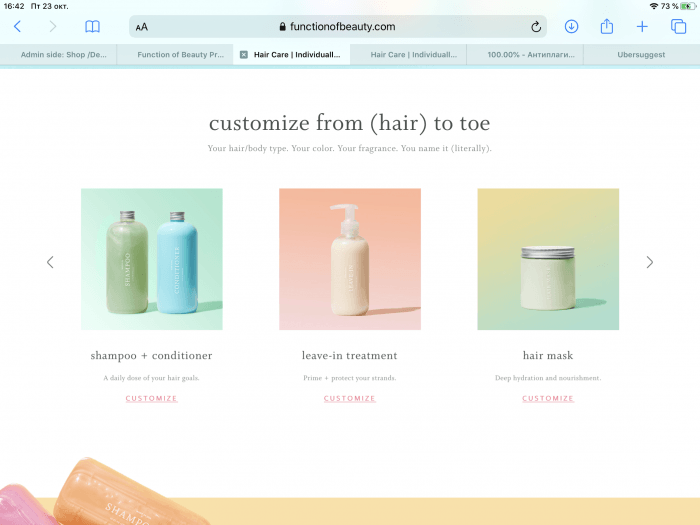
Task: Show previous carousel products
Action: (x=50, y=262)
